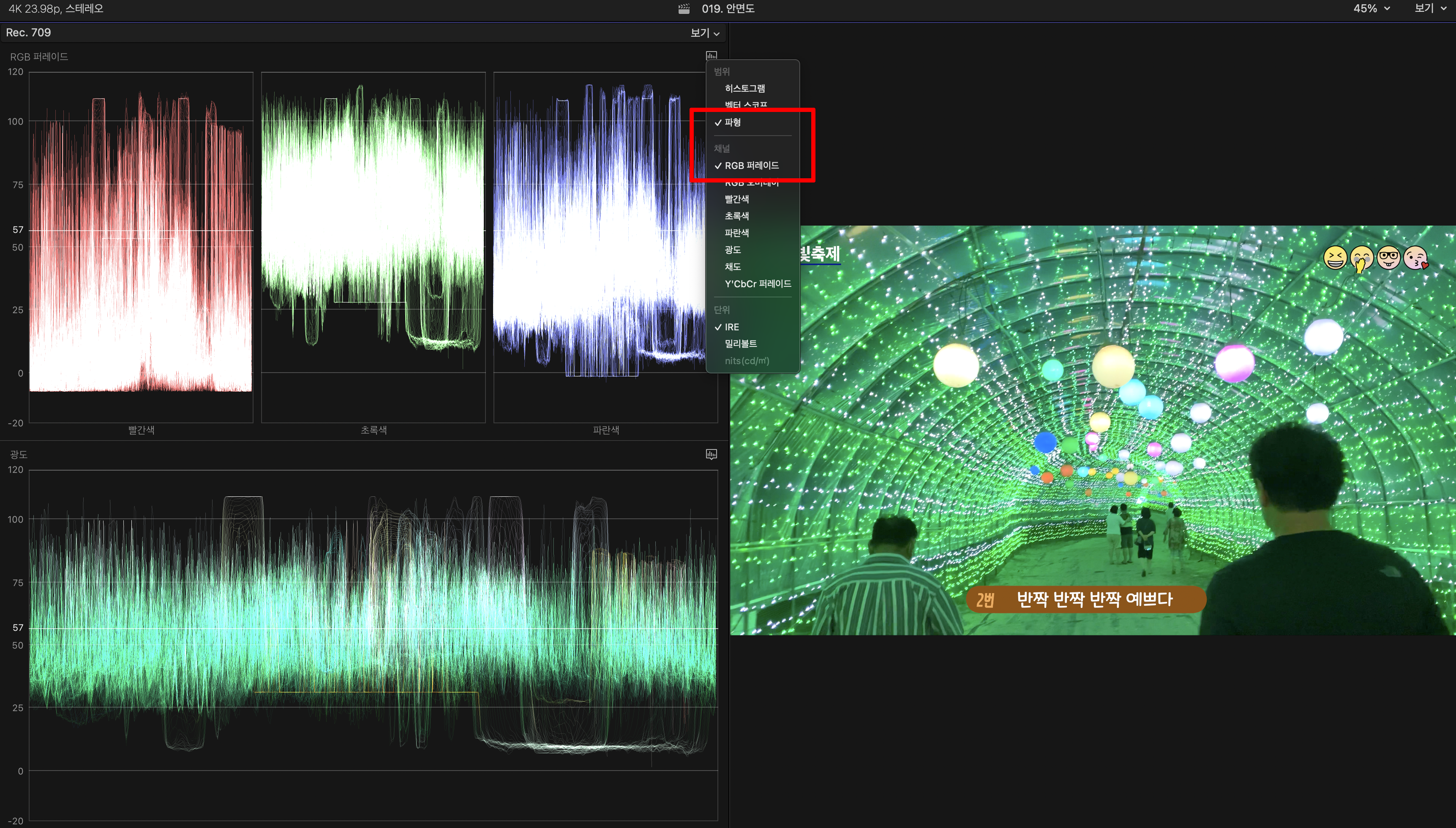The height and width of the screenshot is (828, 1456).
Task: Toggle the checked 파형 option
Action: (733, 122)
